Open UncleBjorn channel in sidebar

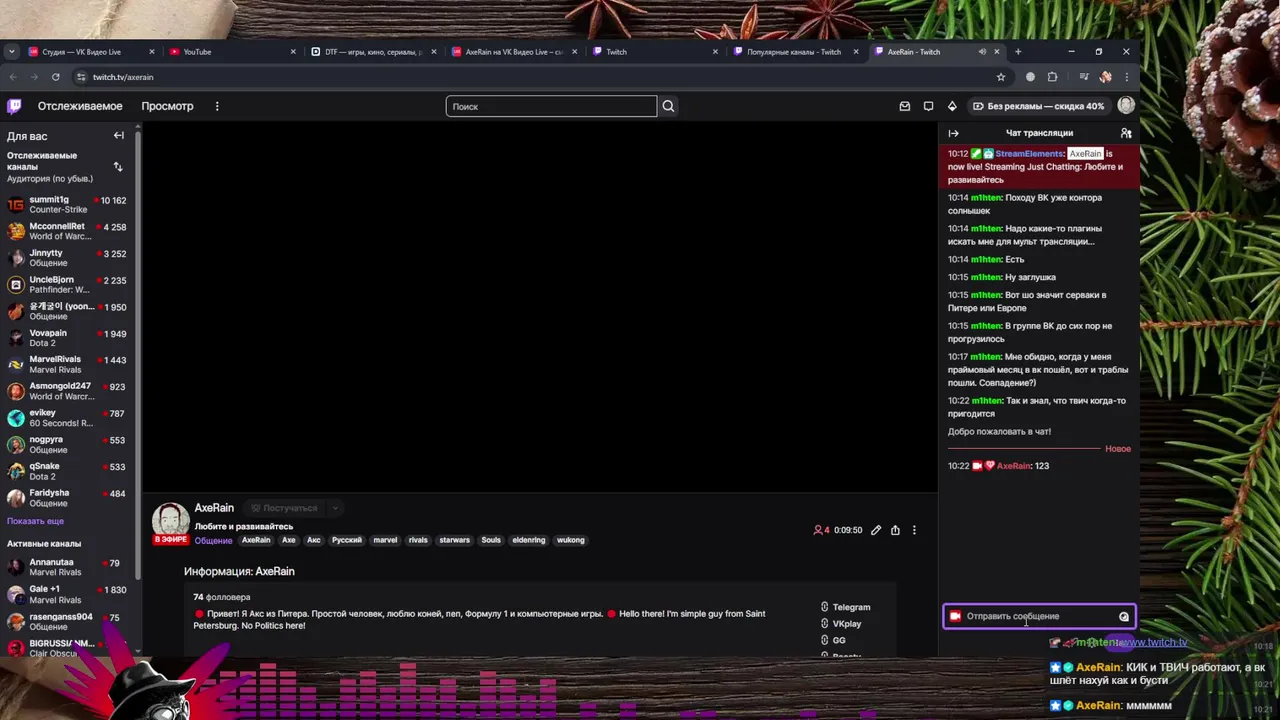pos(67,285)
